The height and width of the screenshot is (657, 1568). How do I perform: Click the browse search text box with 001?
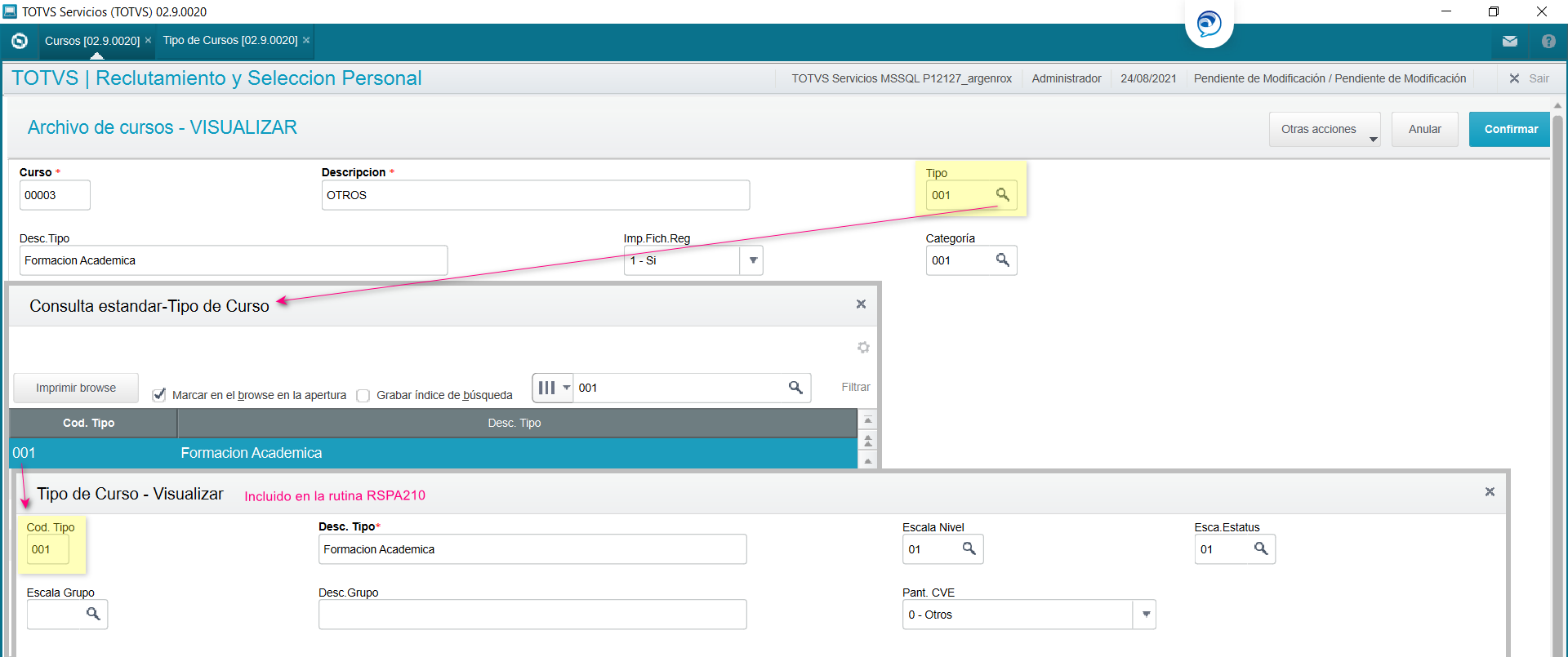[680, 388]
